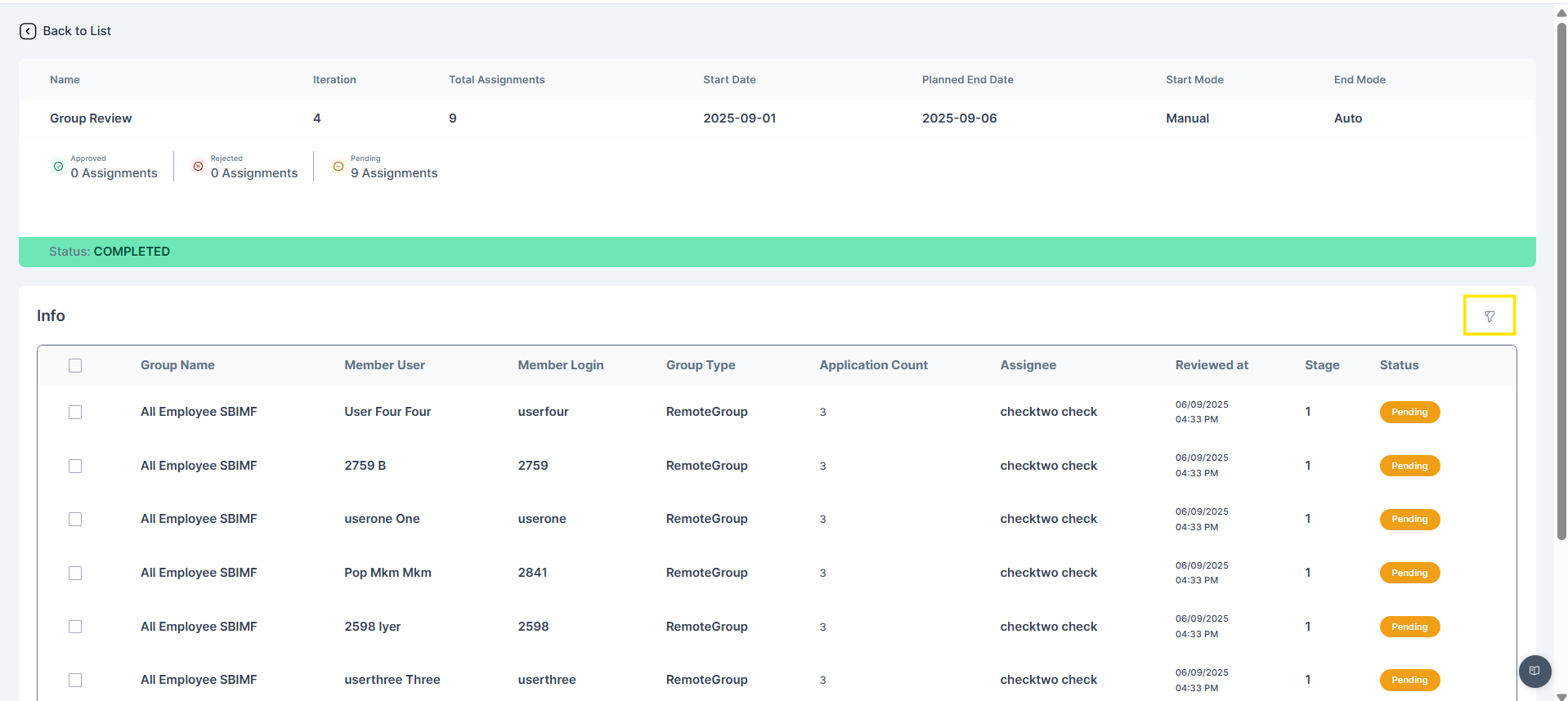Viewport: 1568px width, 701px height.
Task: Click the start date 2025-09-01
Action: coord(740,118)
